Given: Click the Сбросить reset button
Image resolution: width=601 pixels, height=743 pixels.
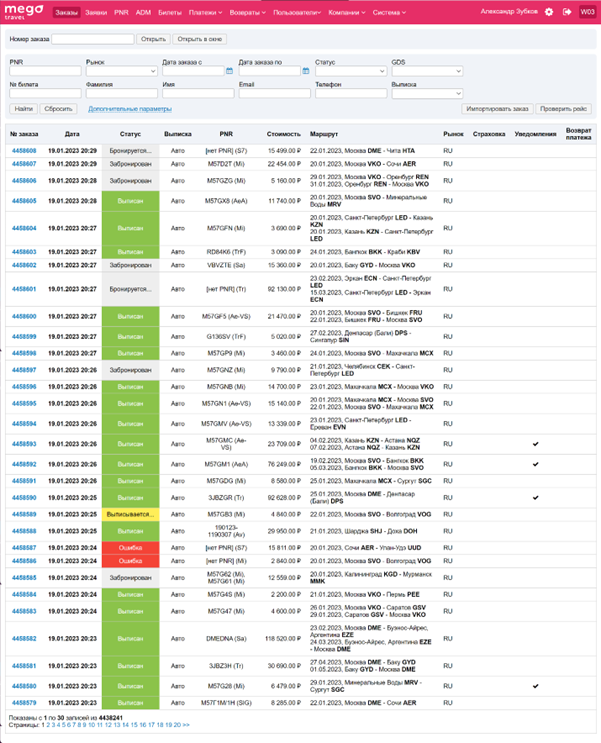Looking at the screenshot, I should [59, 108].
